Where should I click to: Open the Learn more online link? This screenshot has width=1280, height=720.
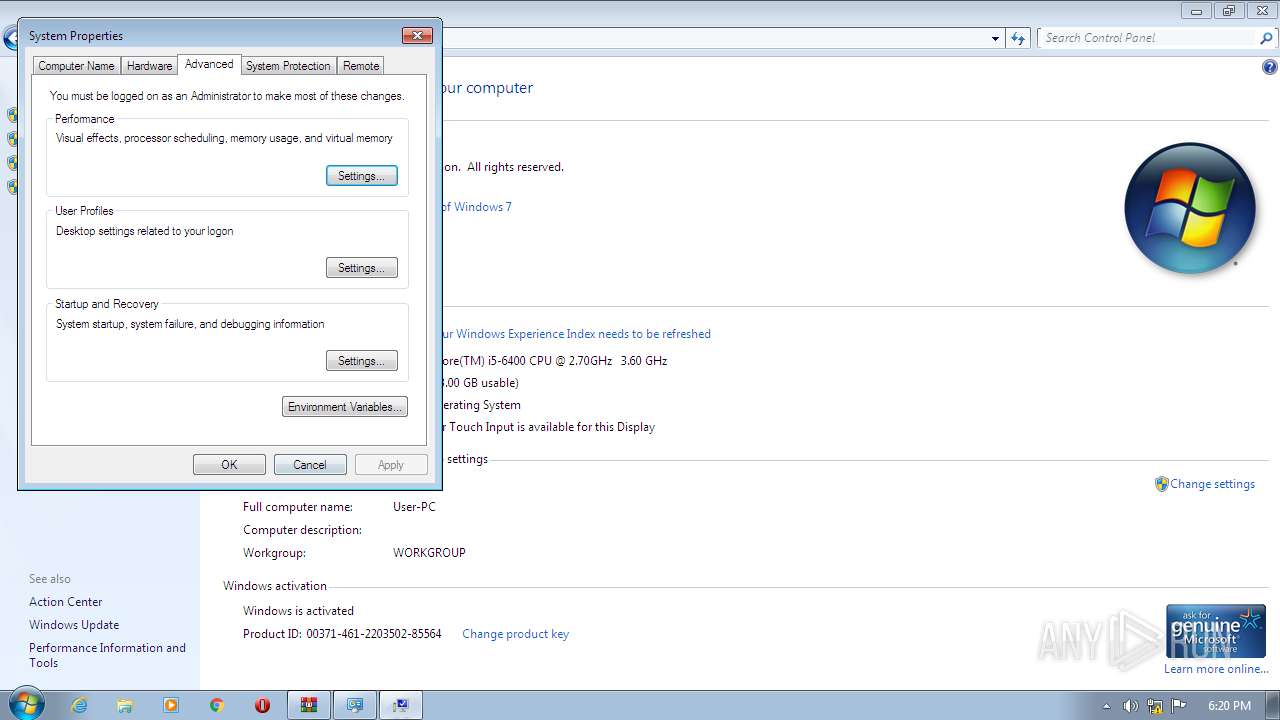pos(1216,669)
